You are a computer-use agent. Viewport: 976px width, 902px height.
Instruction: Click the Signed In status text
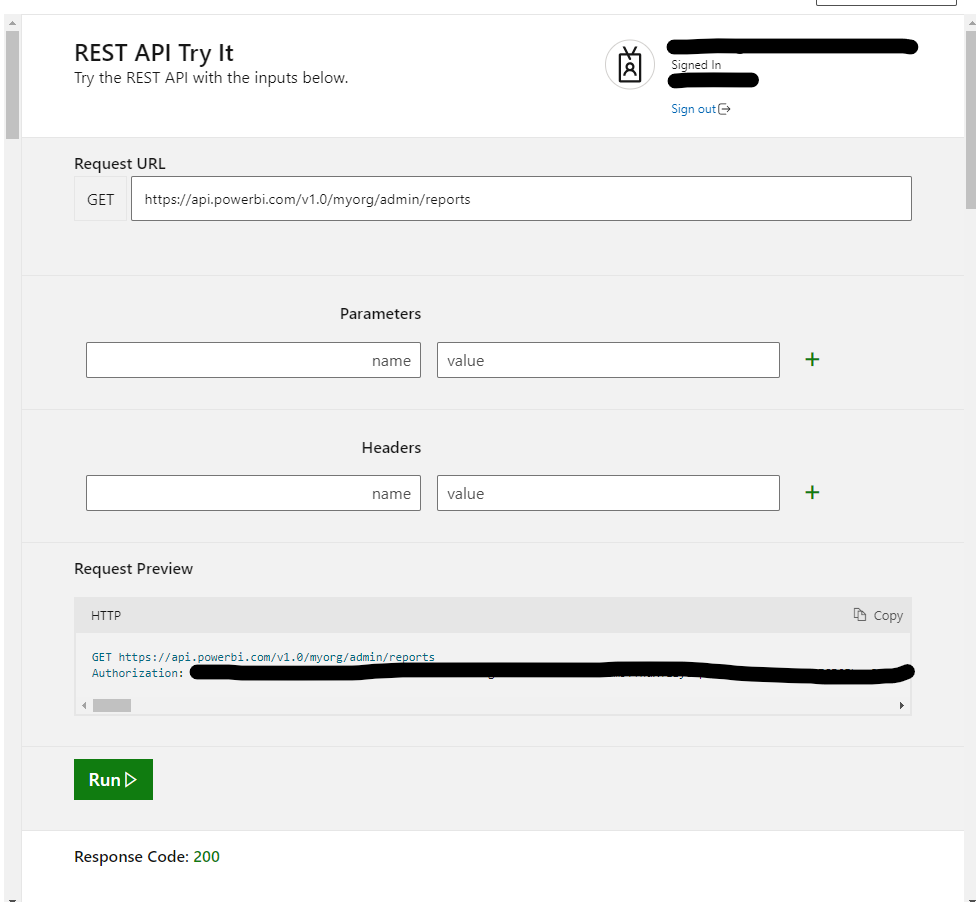[696, 65]
